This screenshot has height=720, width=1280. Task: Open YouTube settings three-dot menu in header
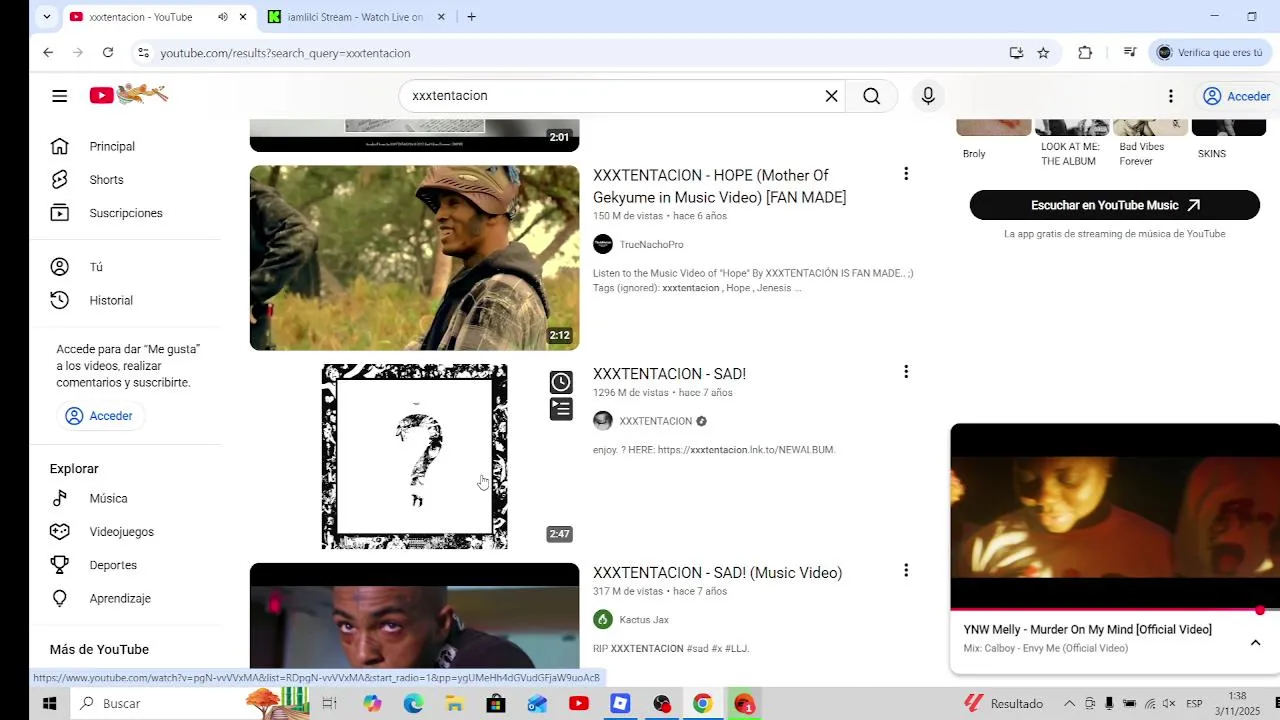pos(1171,96)
